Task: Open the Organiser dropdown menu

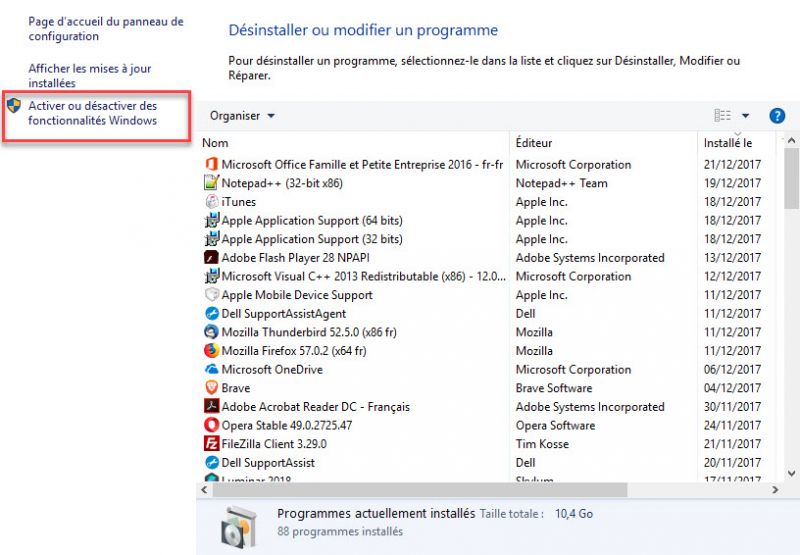Action: click(242, 116)
